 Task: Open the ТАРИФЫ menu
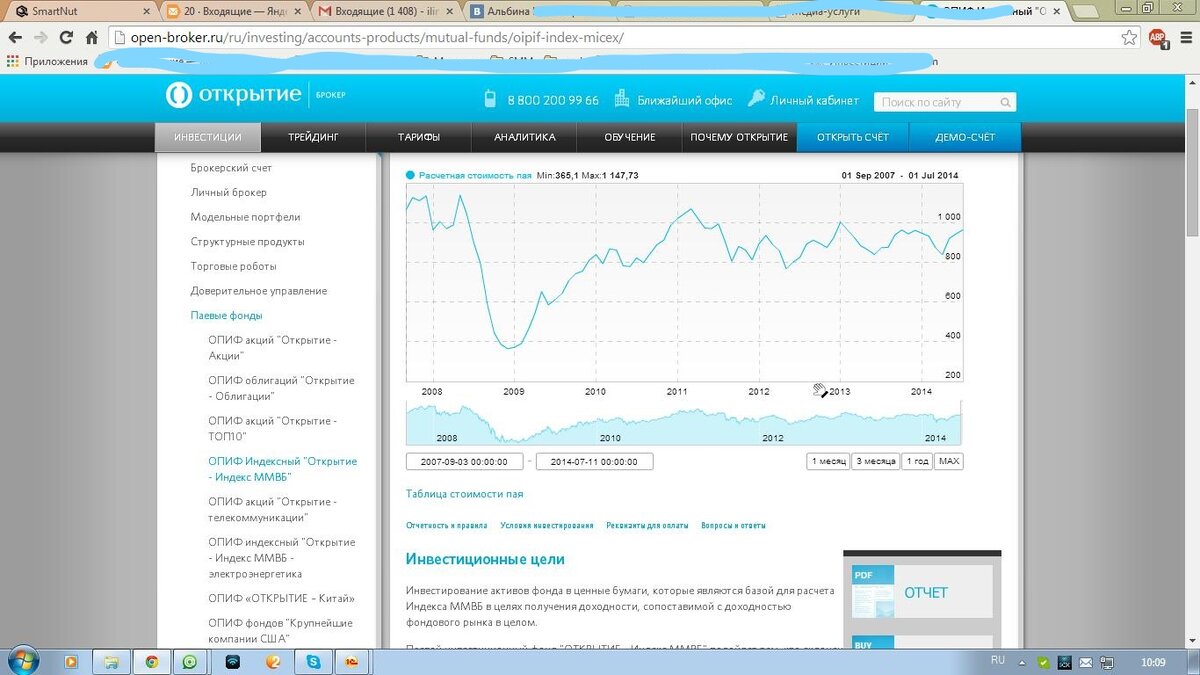[x=419, y=137]
